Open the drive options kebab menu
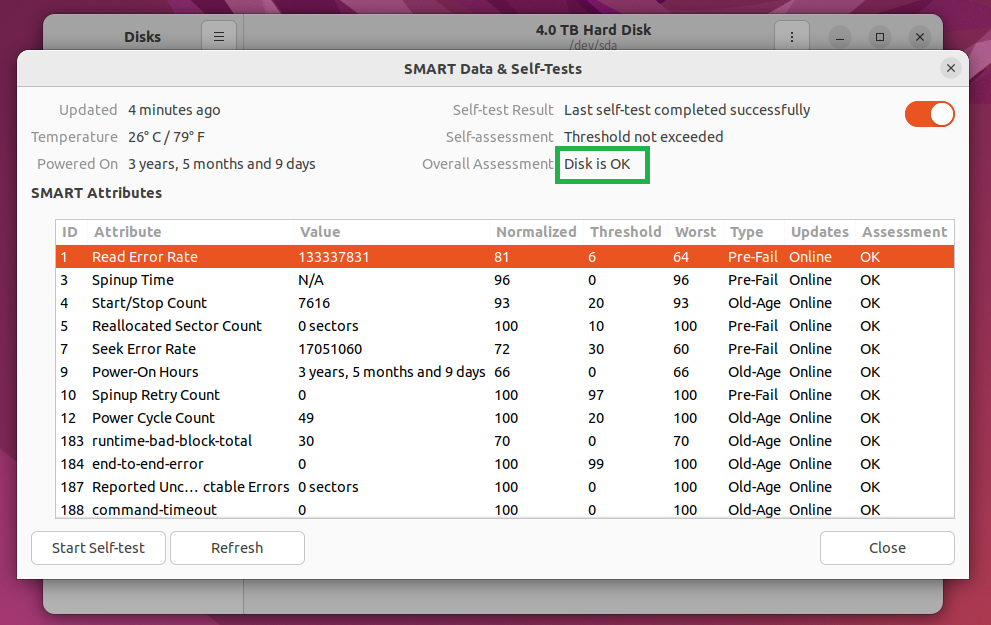This screenshot has width=991, height=625. pos(791,37)
